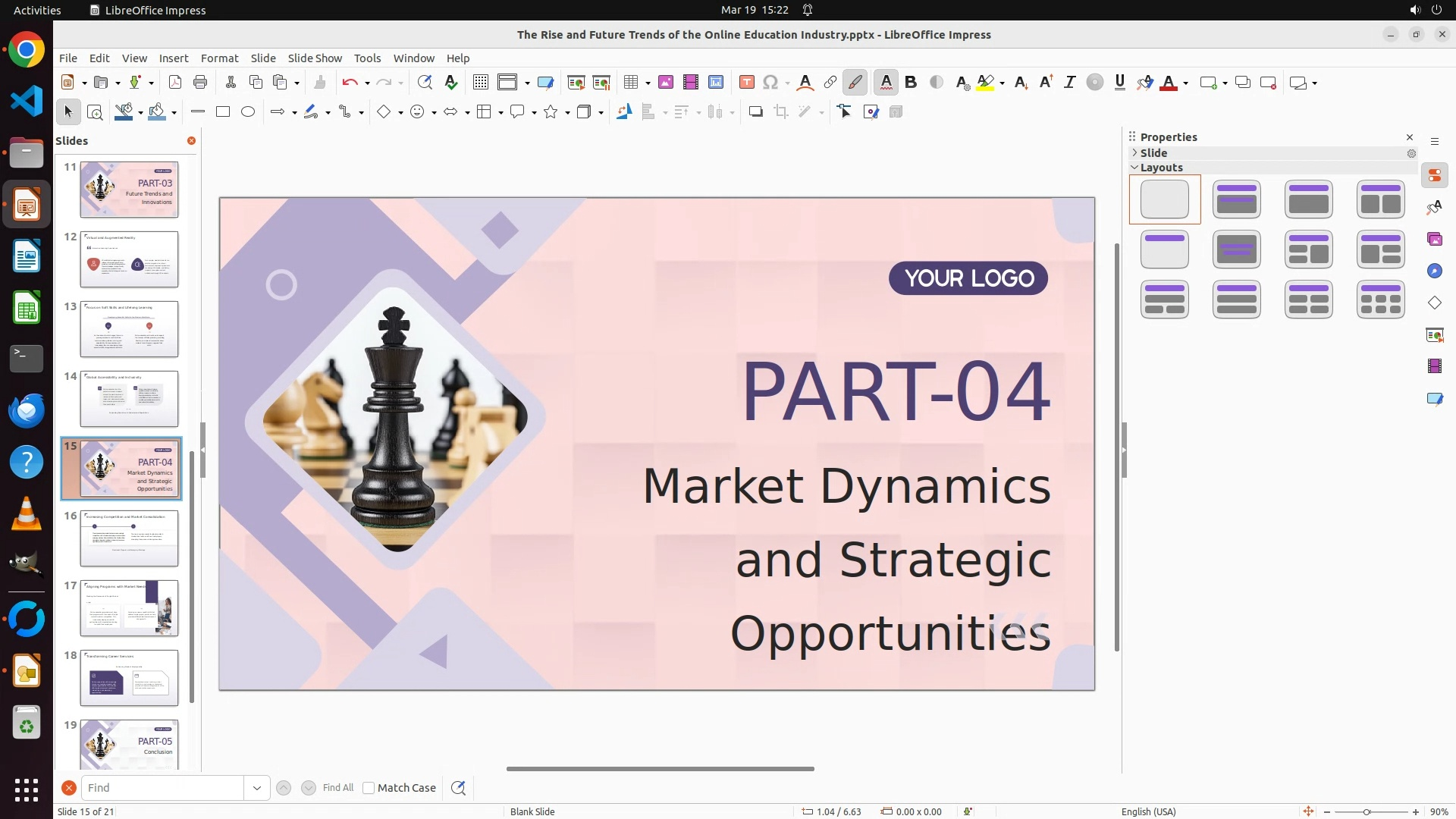Click the Find All button
The image size is (1456, 819).
point(337,788)
